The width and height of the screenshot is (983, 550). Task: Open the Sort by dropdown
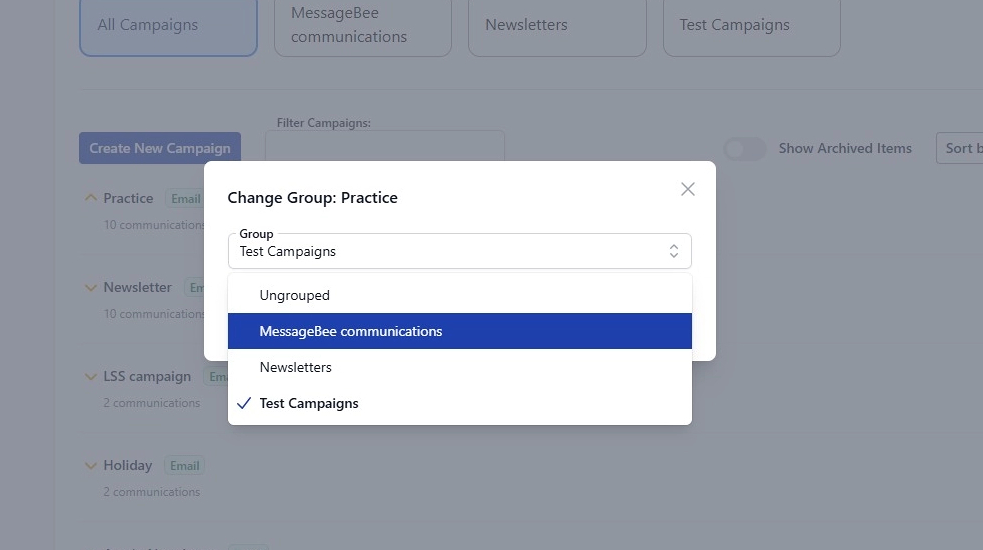pyautogui.click(x=960, y=148)
